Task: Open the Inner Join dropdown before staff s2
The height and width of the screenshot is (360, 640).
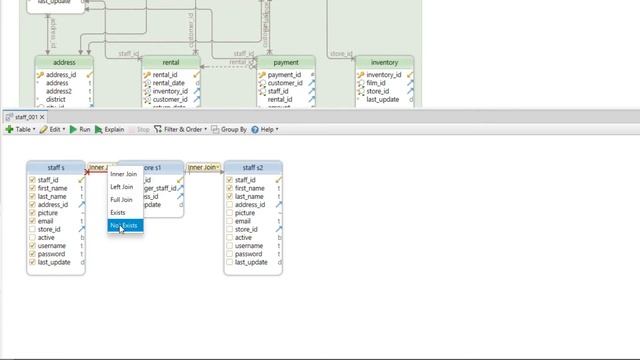Action: [203, 167]
